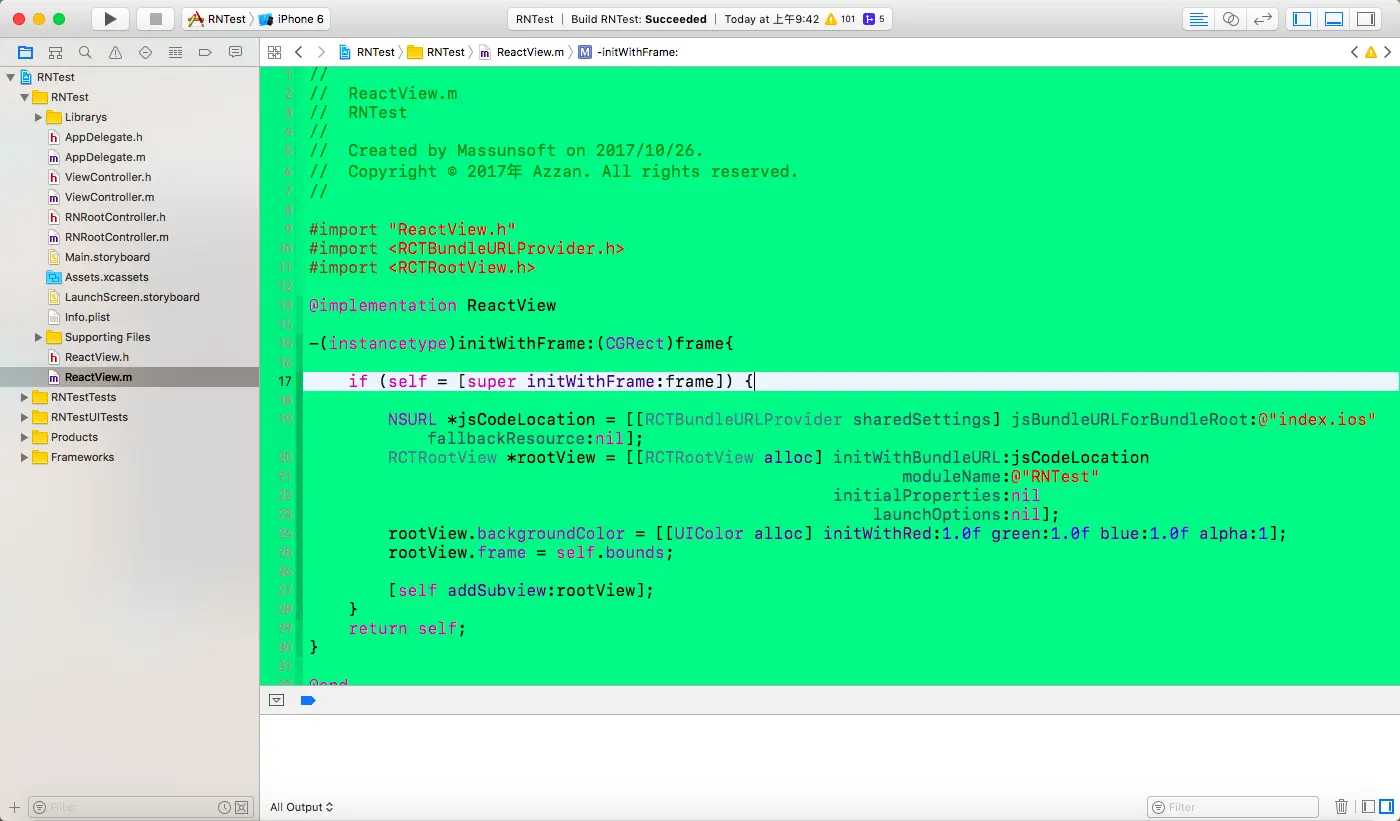Toggle the Console pane
The image size is (1400, 821).
(x=1386, y=807)
